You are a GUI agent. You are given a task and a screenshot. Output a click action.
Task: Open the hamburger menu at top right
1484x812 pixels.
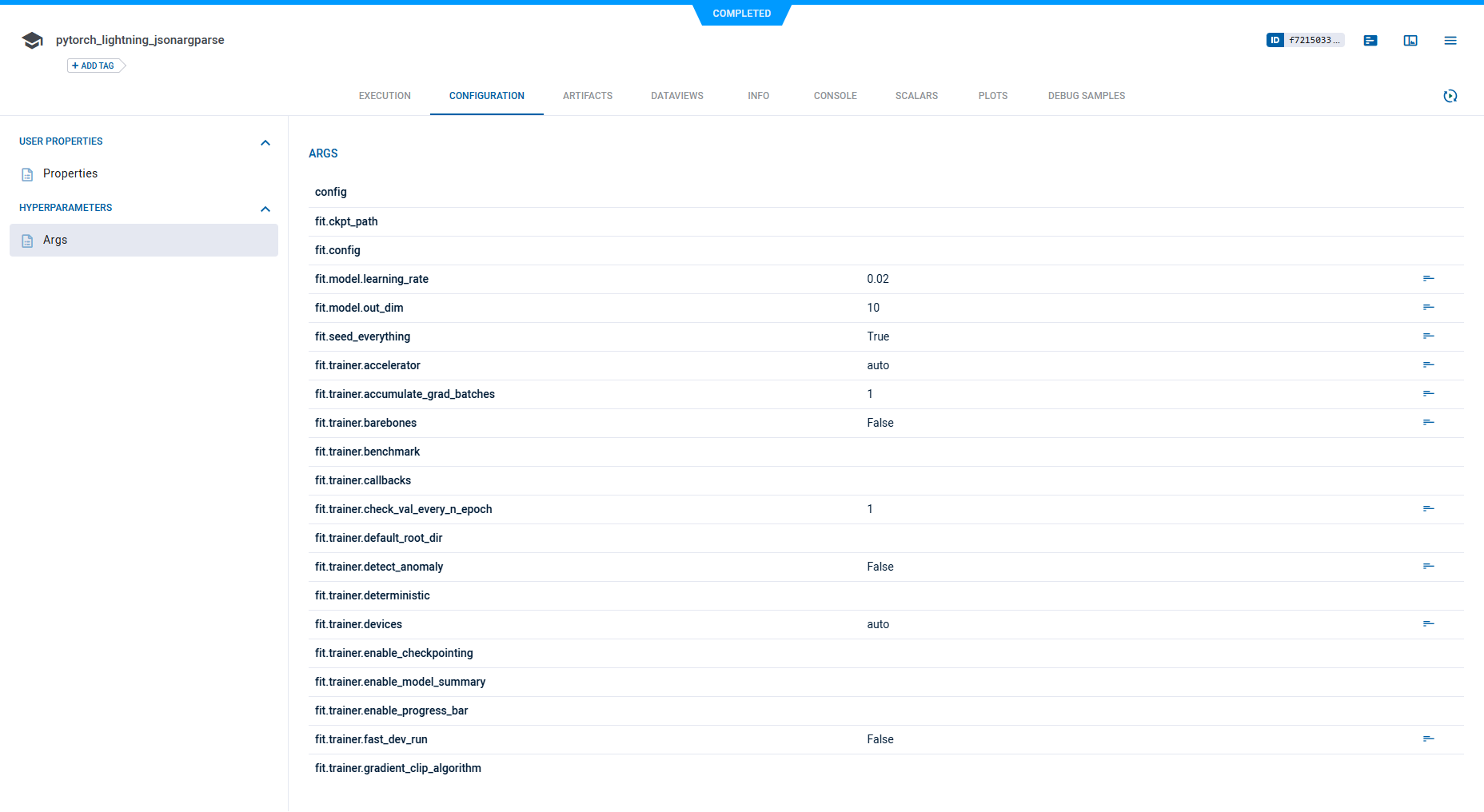pyautogui.click(x=1450, y=40)
